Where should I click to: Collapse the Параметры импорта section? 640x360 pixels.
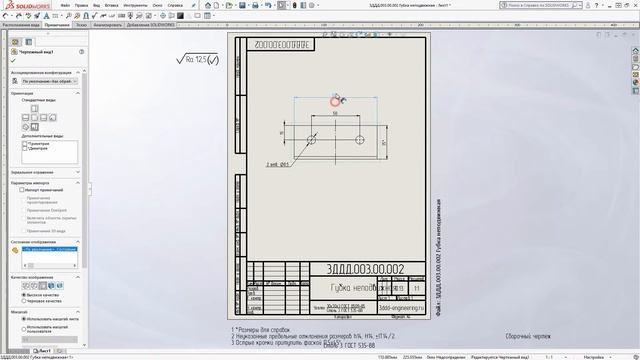pyautogui.click(x=78, y=183)
